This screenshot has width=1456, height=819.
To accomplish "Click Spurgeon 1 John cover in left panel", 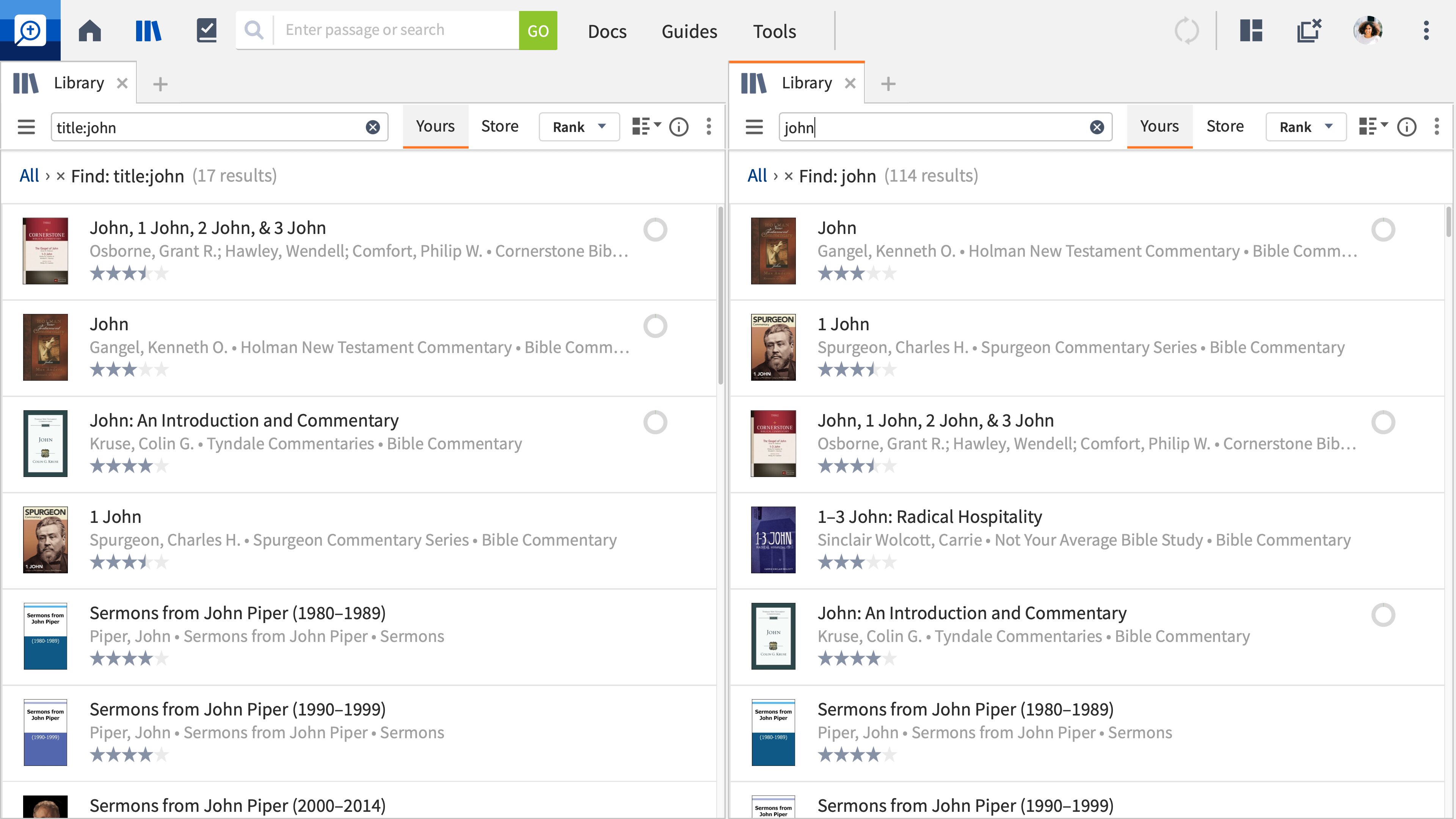I will 45,540.
